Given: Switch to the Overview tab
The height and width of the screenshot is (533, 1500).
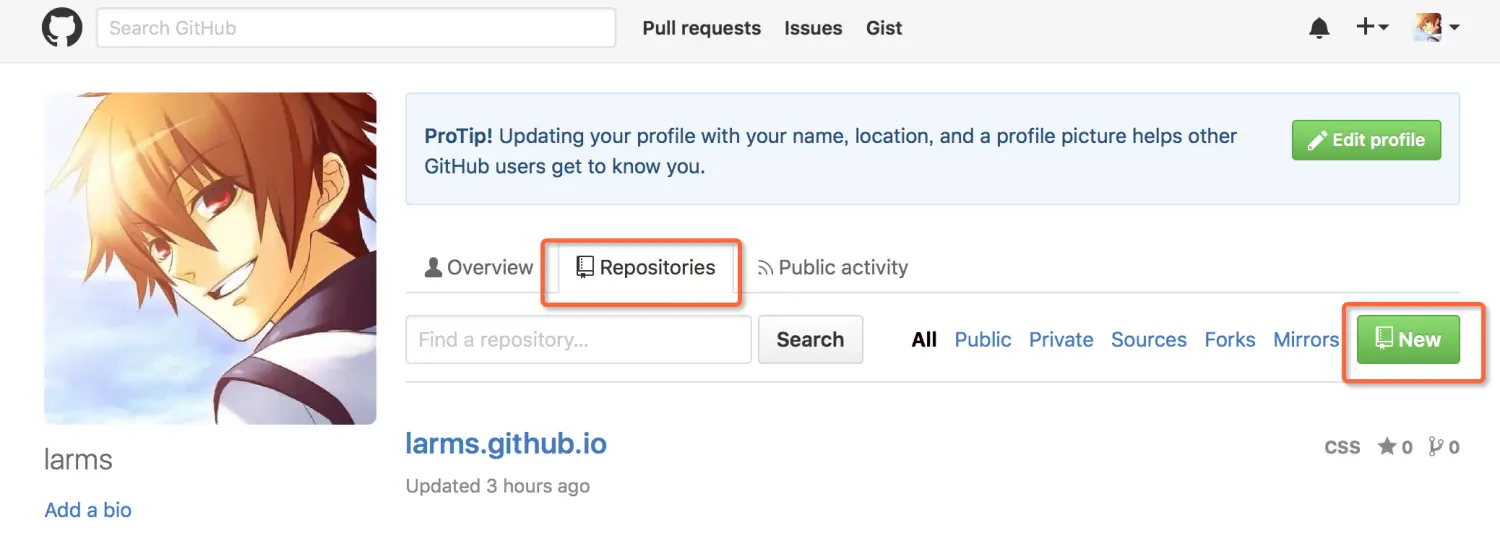Looking at the screenshot, I should 479,268.
